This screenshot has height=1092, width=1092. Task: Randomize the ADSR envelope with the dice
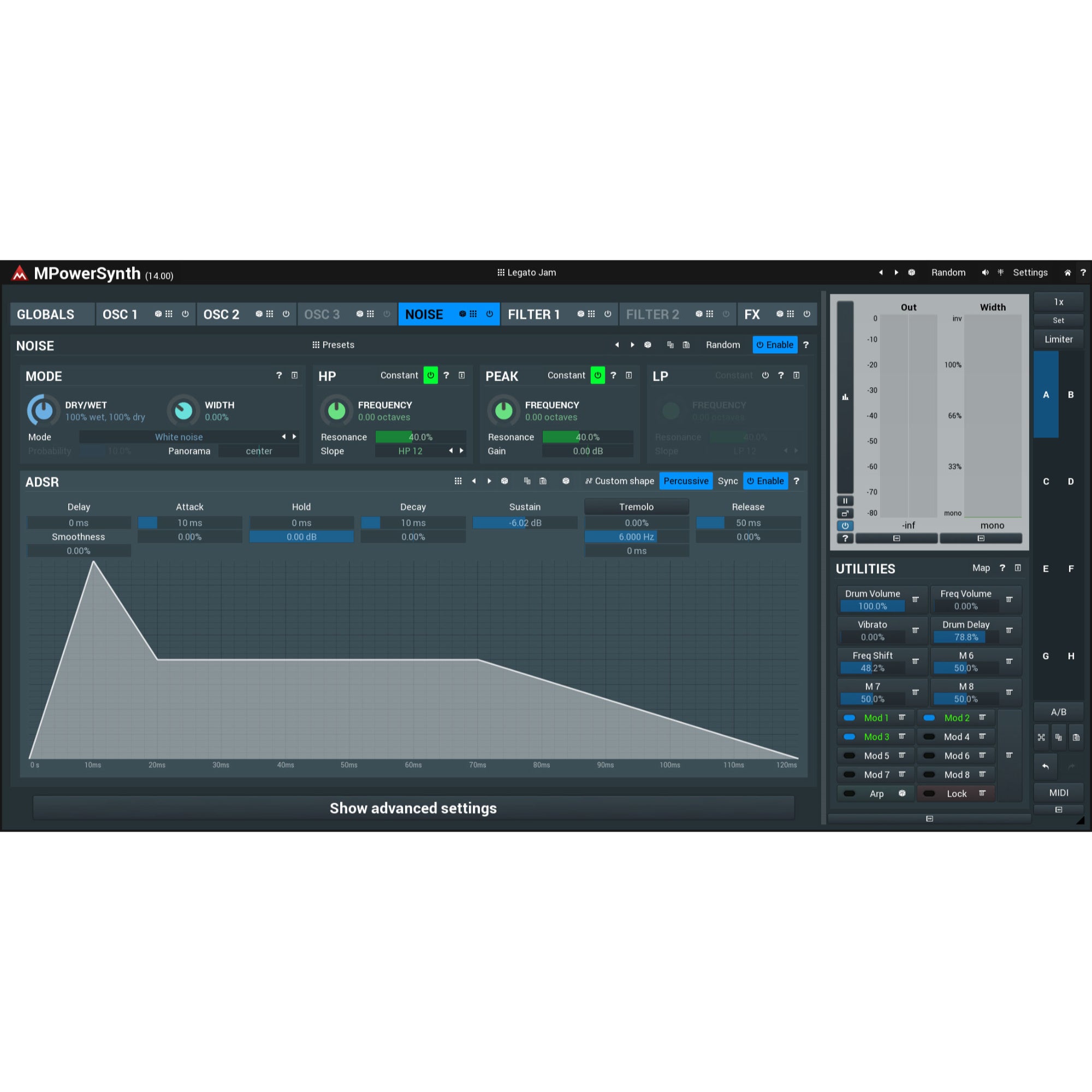(x=505, y=481)
